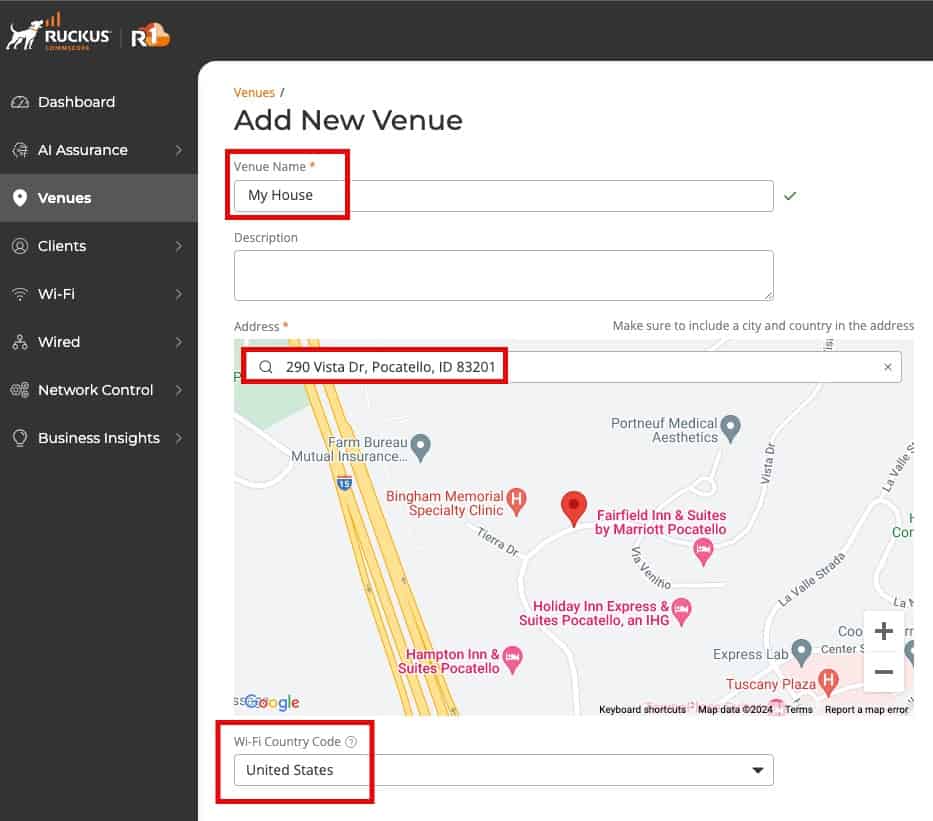The image size is (933, 821).
Task: Click the Portneuf Medical Aesthetics map pin
Action: tap(730, 428)
